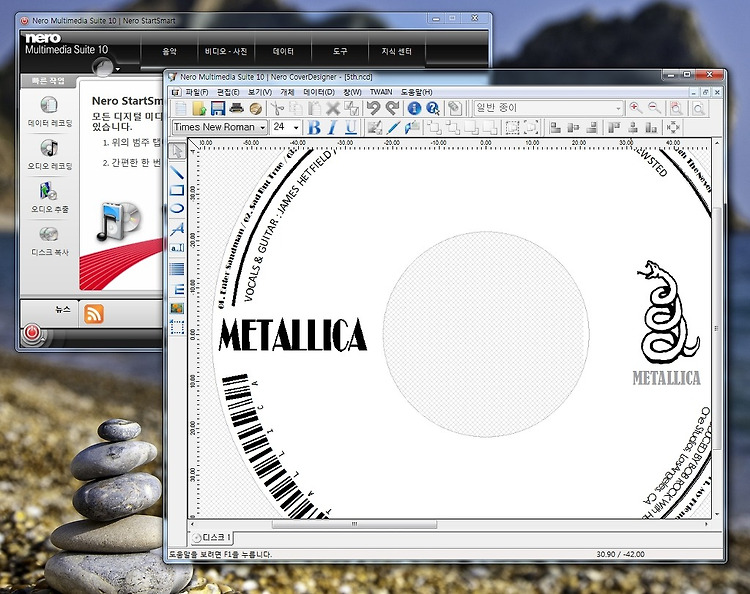Toggle Italic formatting

click(332, 127)
